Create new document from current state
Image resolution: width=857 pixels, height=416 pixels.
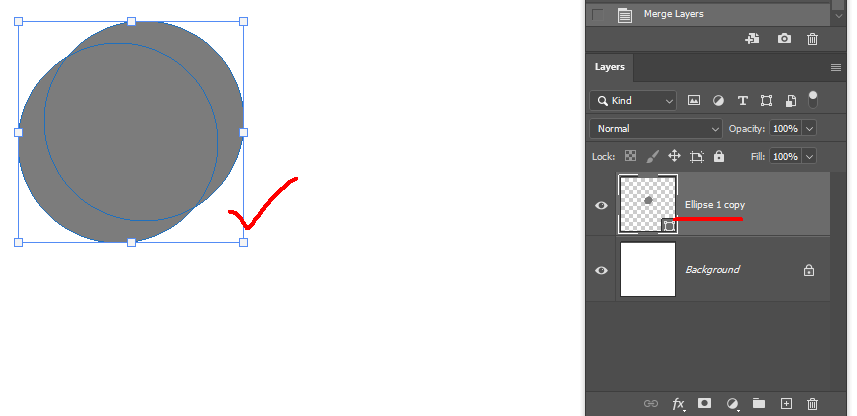(753, 39)
